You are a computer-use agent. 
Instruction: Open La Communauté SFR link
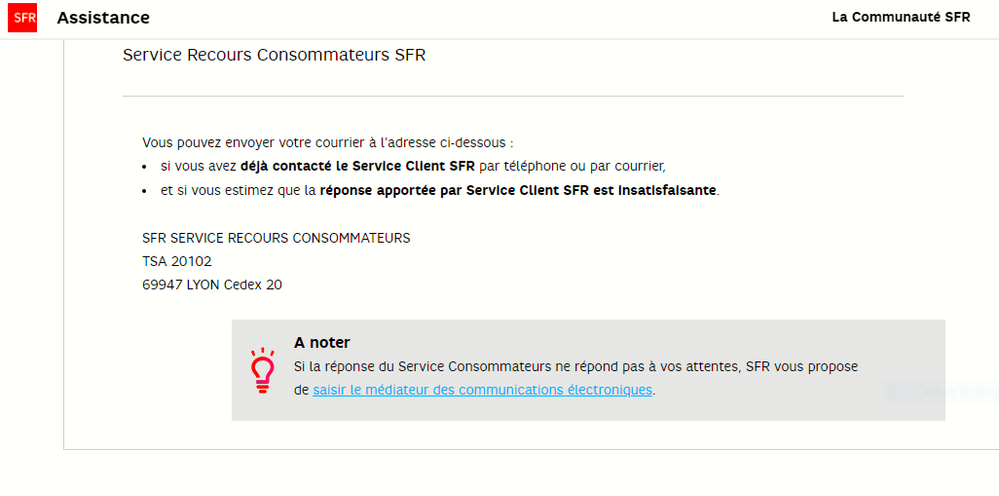click(x=900, y=17)
